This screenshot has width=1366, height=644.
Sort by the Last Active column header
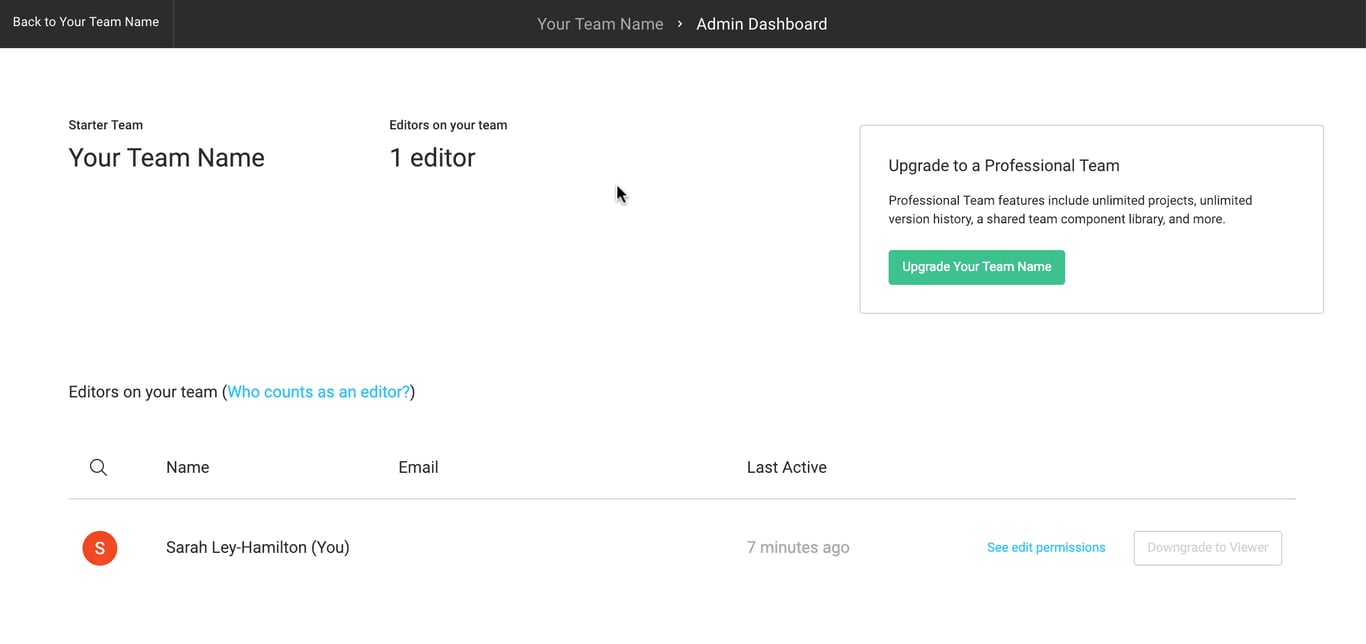point(786,467)
